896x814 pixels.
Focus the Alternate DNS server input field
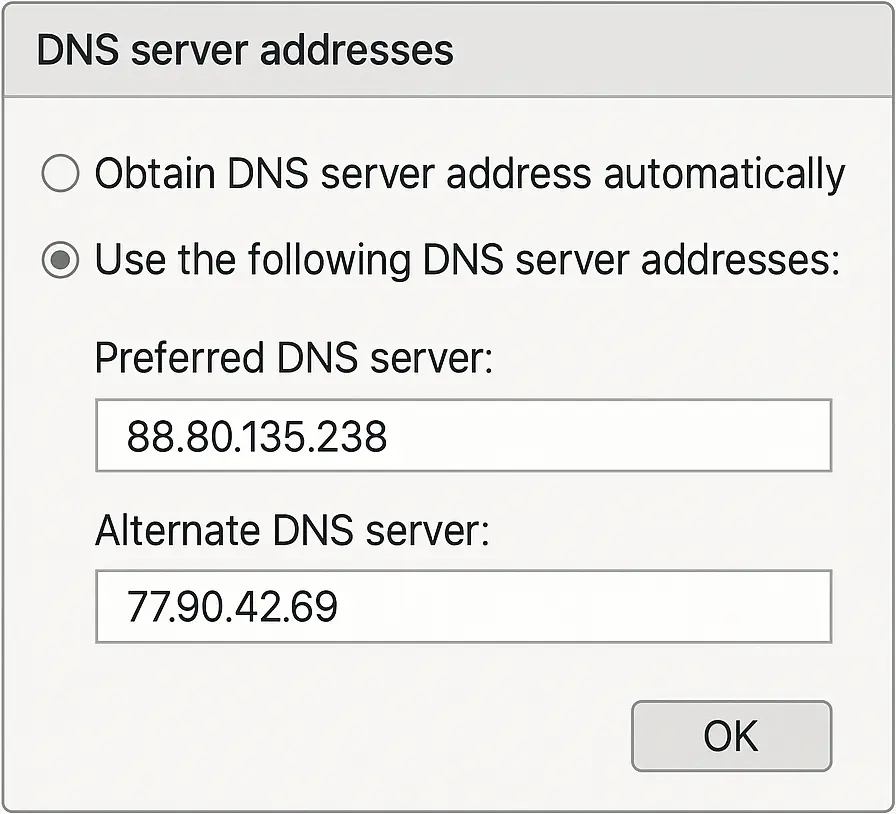(463, 606)
